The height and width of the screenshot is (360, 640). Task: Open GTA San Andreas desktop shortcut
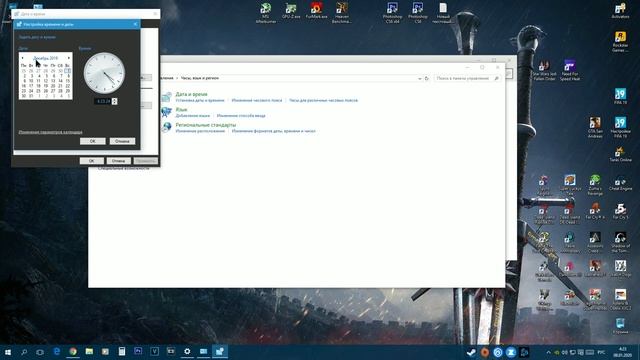click(x=595, y=127)
